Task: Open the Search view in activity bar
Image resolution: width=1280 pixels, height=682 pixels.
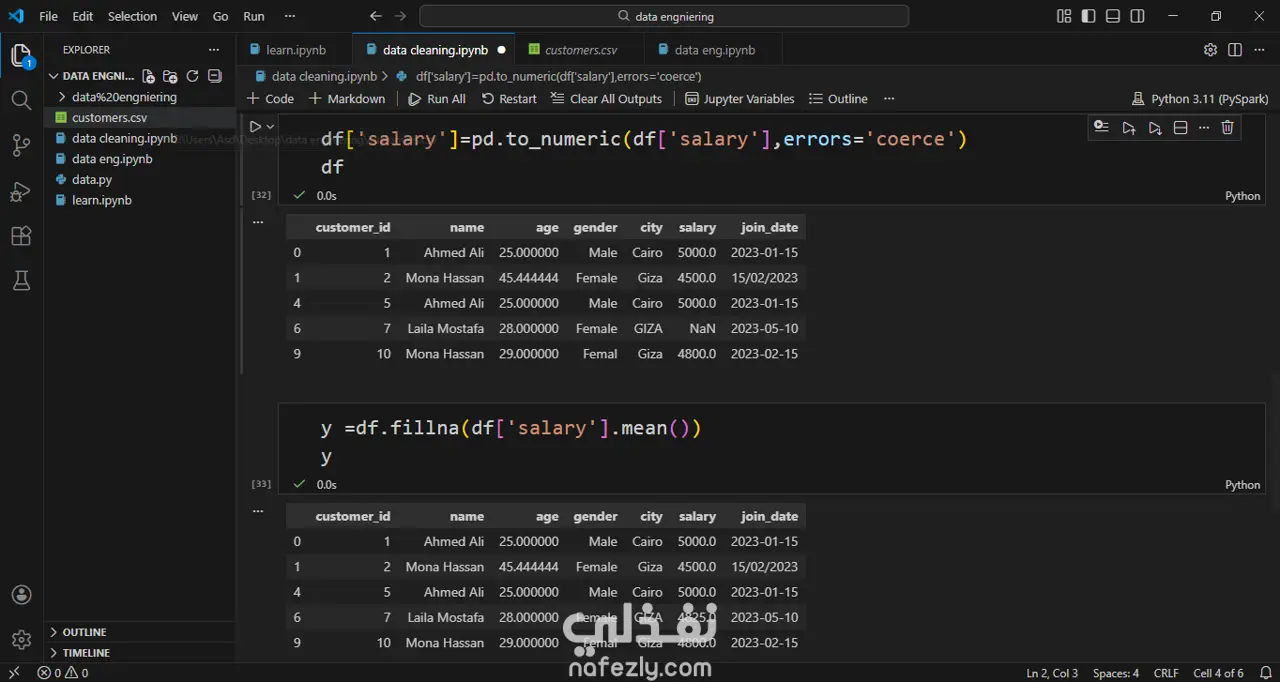Action: 21,100
